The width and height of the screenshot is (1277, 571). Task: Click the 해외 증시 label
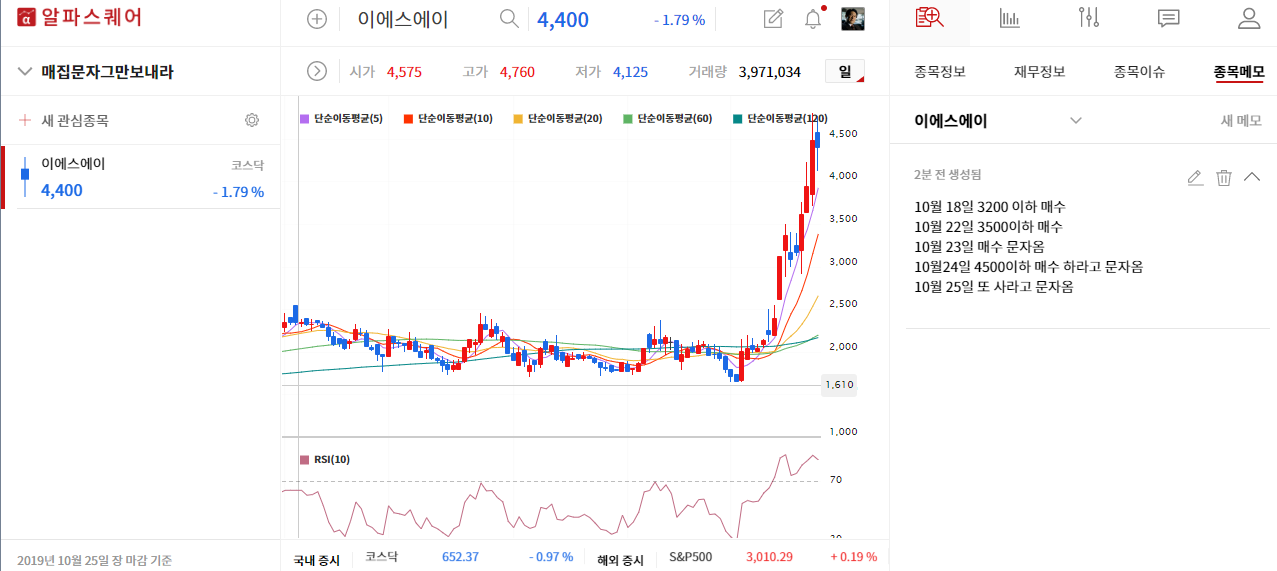tap(620, 560)
